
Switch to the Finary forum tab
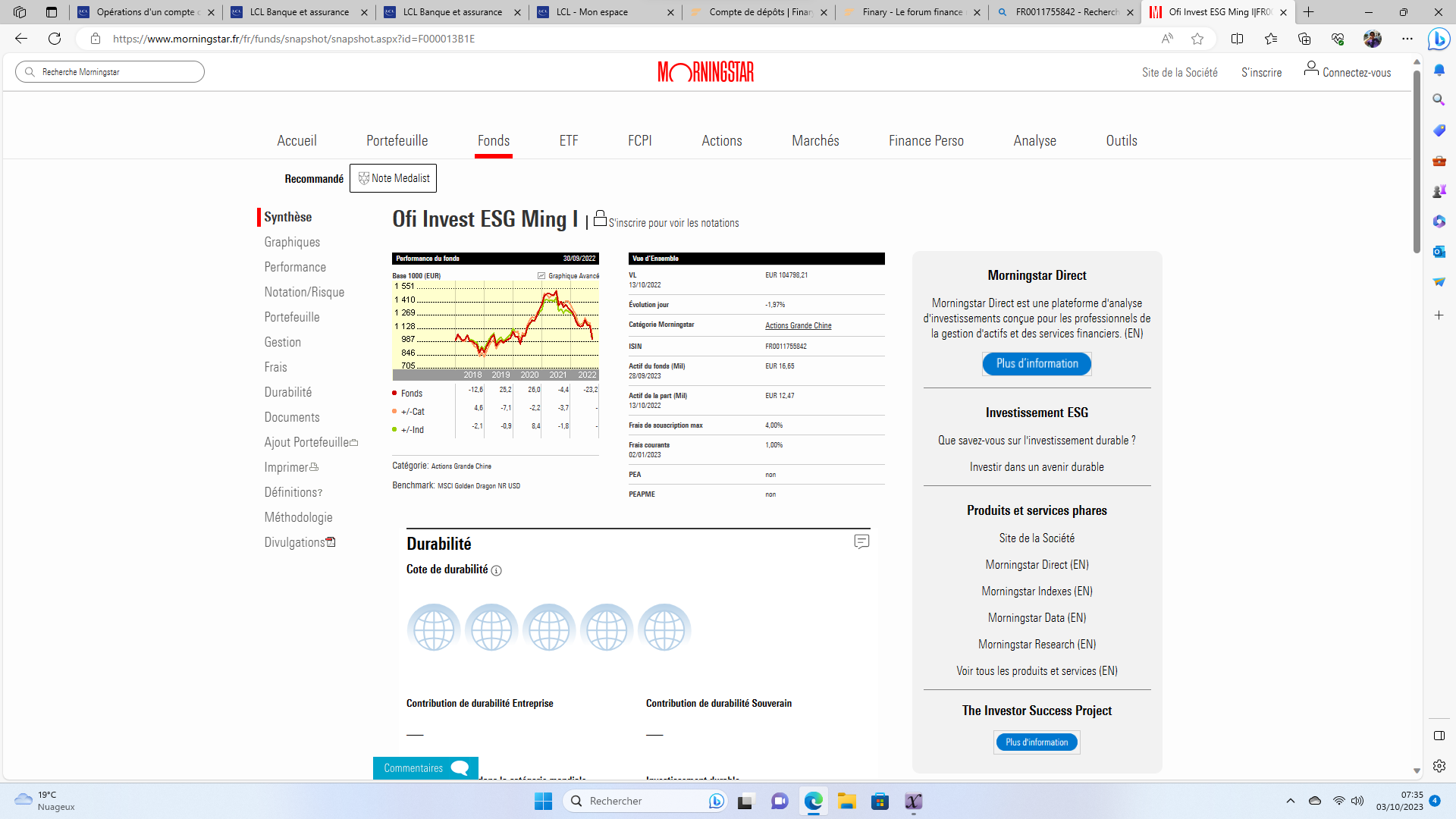pyautogui.click(x=912, y=12)
